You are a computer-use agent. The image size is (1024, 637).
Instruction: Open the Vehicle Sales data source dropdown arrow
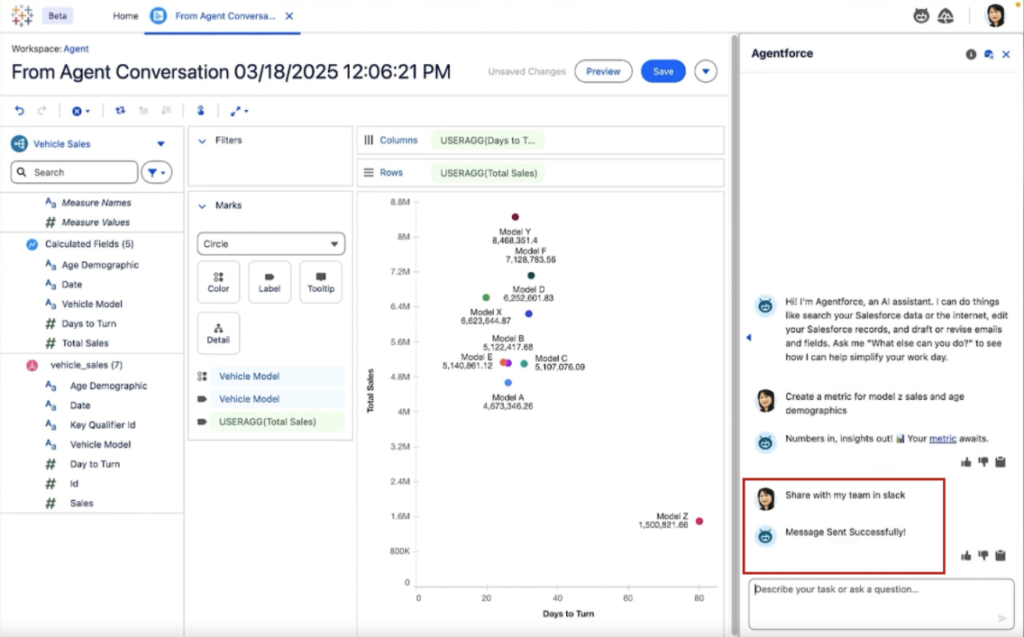[161, 144]
